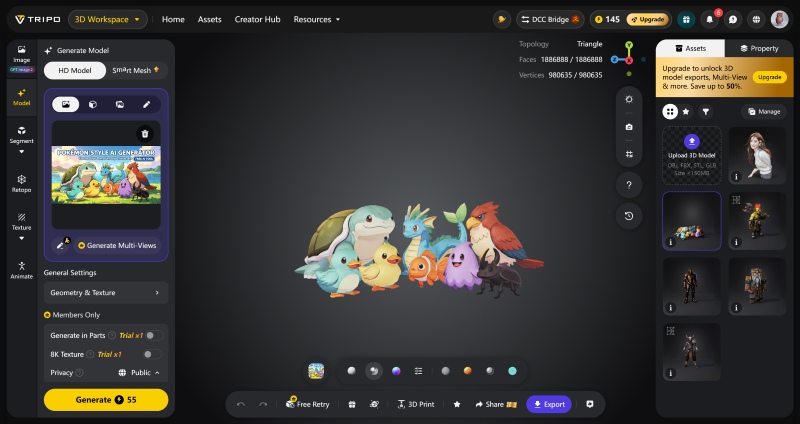Screen dimensions: 800x424
Task: Click the megaphone announcement icon
Action: [x=502, y=19]
